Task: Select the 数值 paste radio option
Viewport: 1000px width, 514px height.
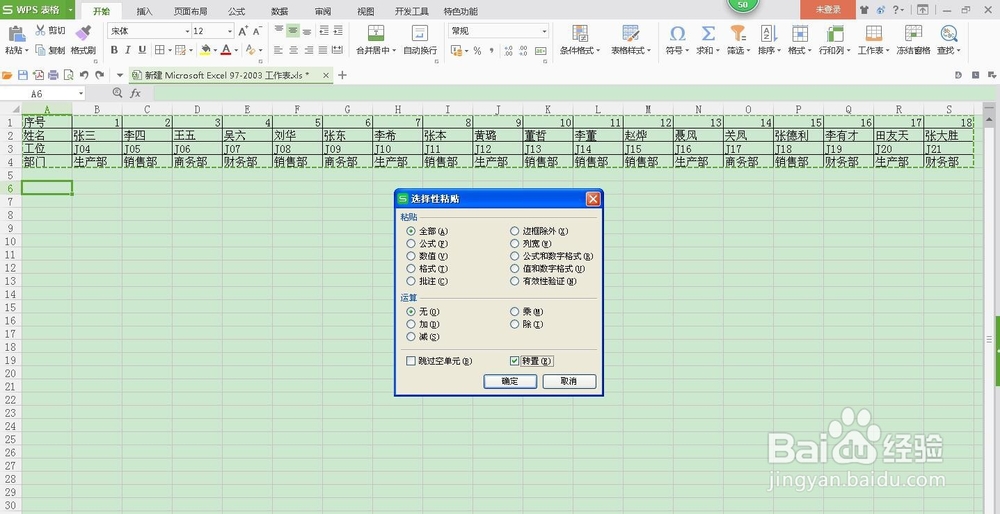Action: [x=411, y=256]
